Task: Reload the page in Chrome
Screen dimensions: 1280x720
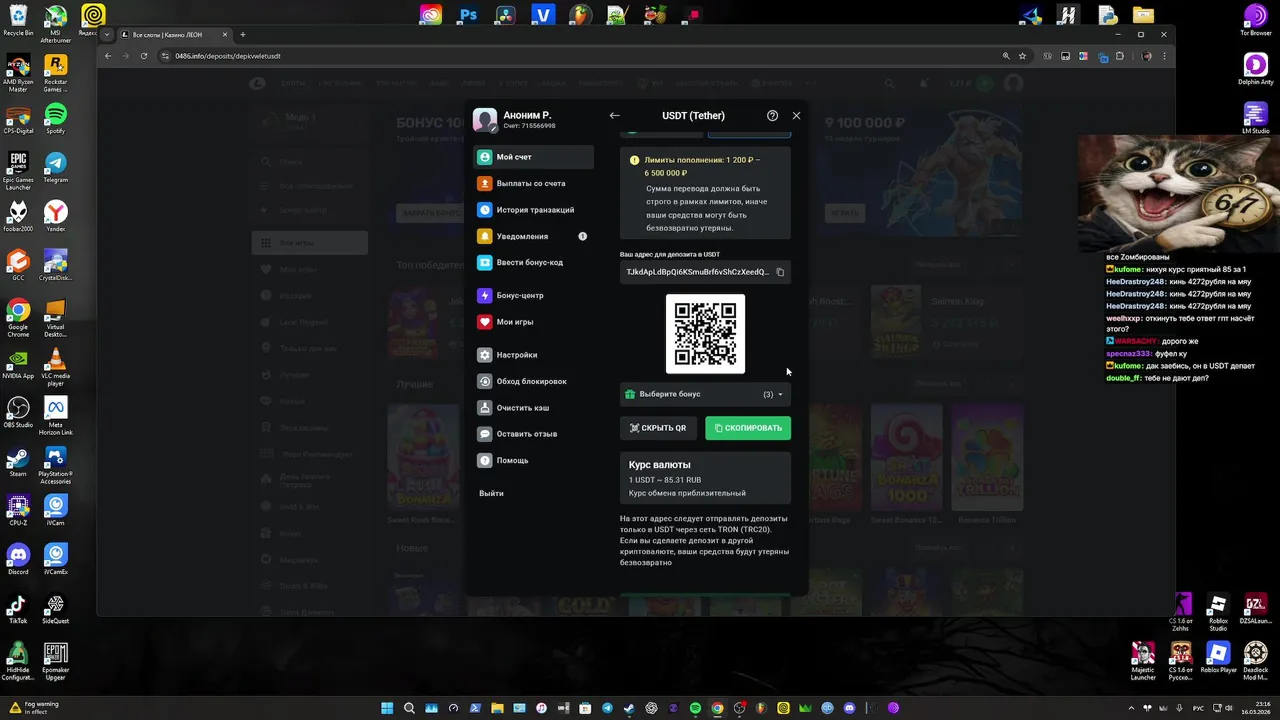Action: point(144,56)
